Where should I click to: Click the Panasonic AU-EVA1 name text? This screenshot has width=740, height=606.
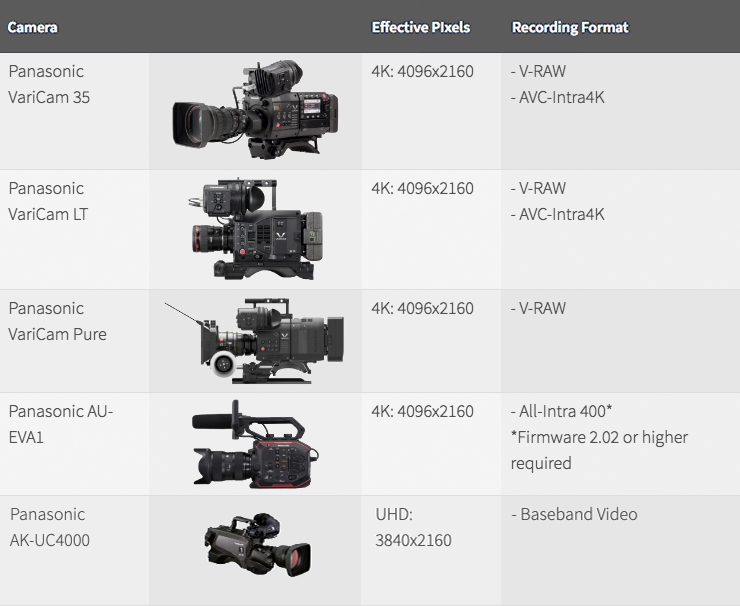point(60,424)
